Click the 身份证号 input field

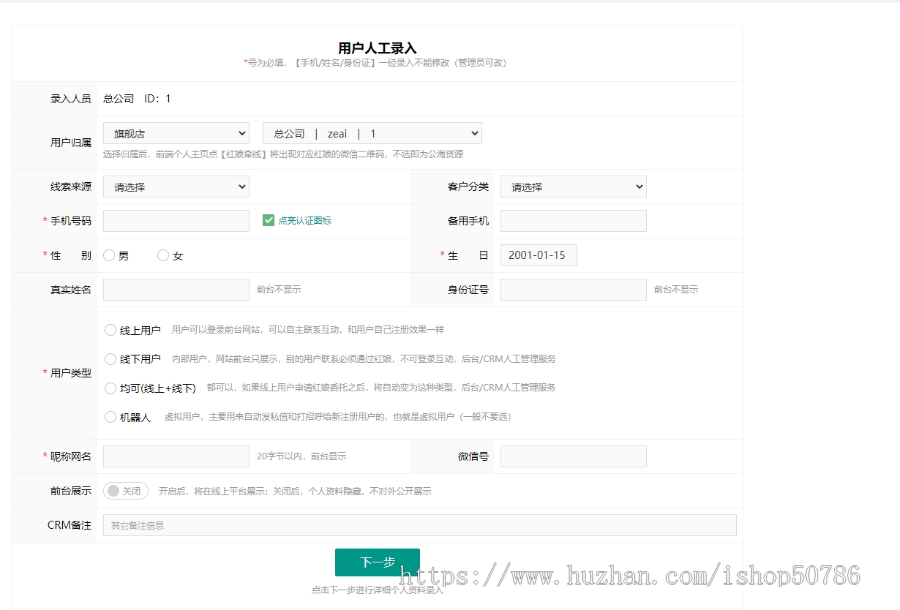click(573, 290)
